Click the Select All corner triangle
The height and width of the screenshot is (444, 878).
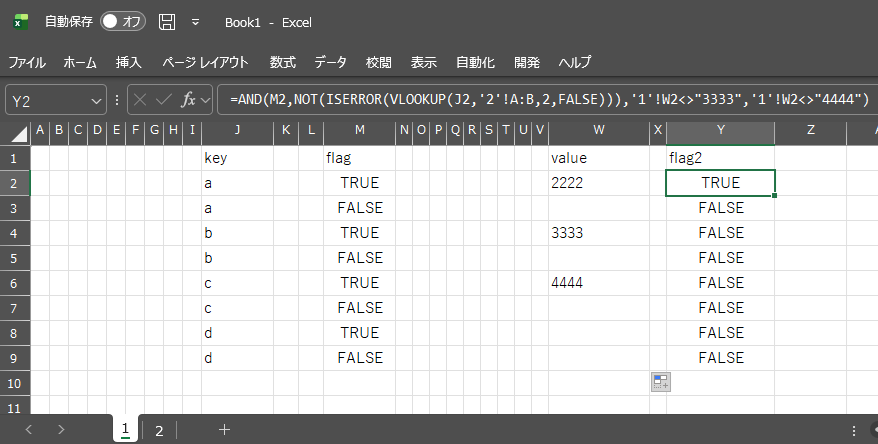[19, 134]
